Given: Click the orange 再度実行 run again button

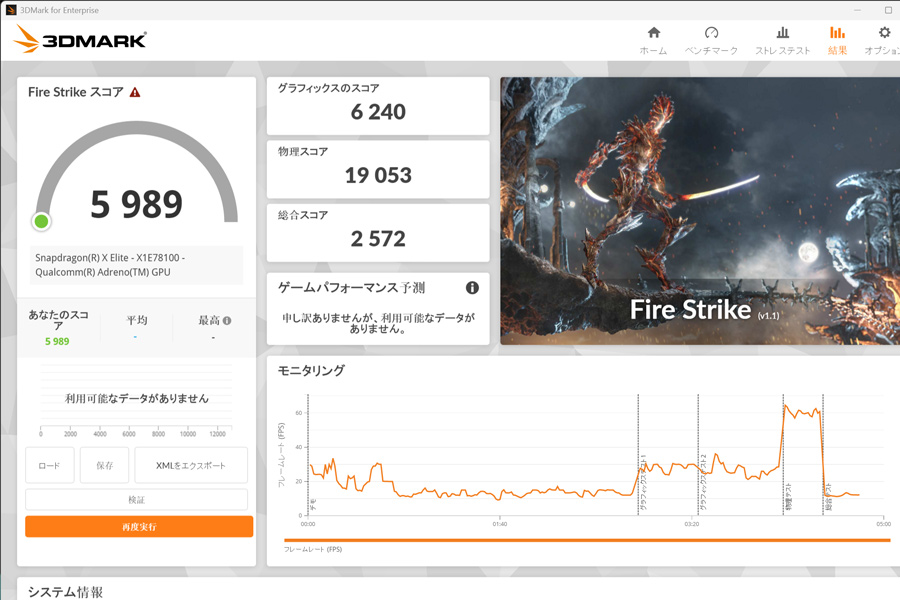Looking at the screenshot, I should point(139,527).
